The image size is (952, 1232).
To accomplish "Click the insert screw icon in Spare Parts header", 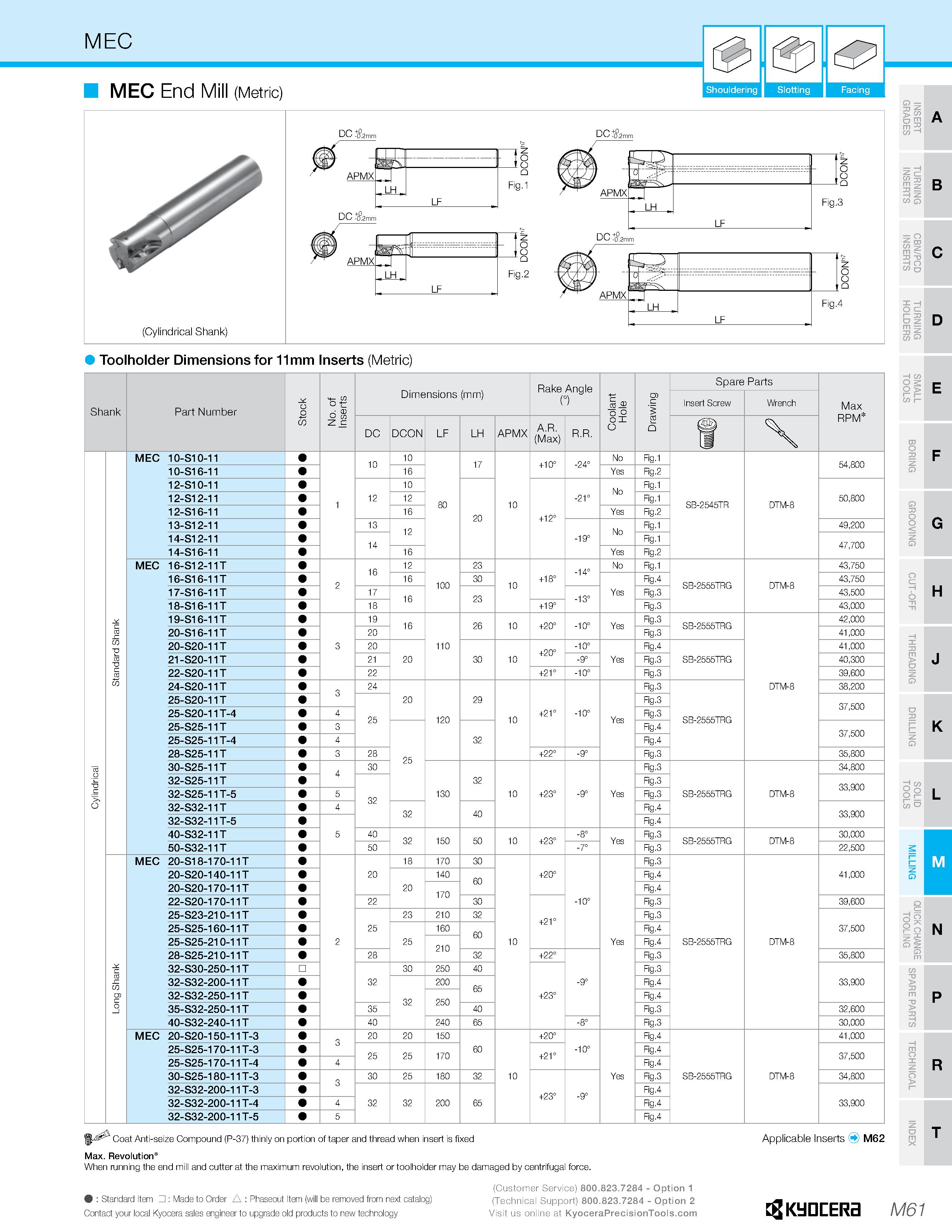I will 707,433.
